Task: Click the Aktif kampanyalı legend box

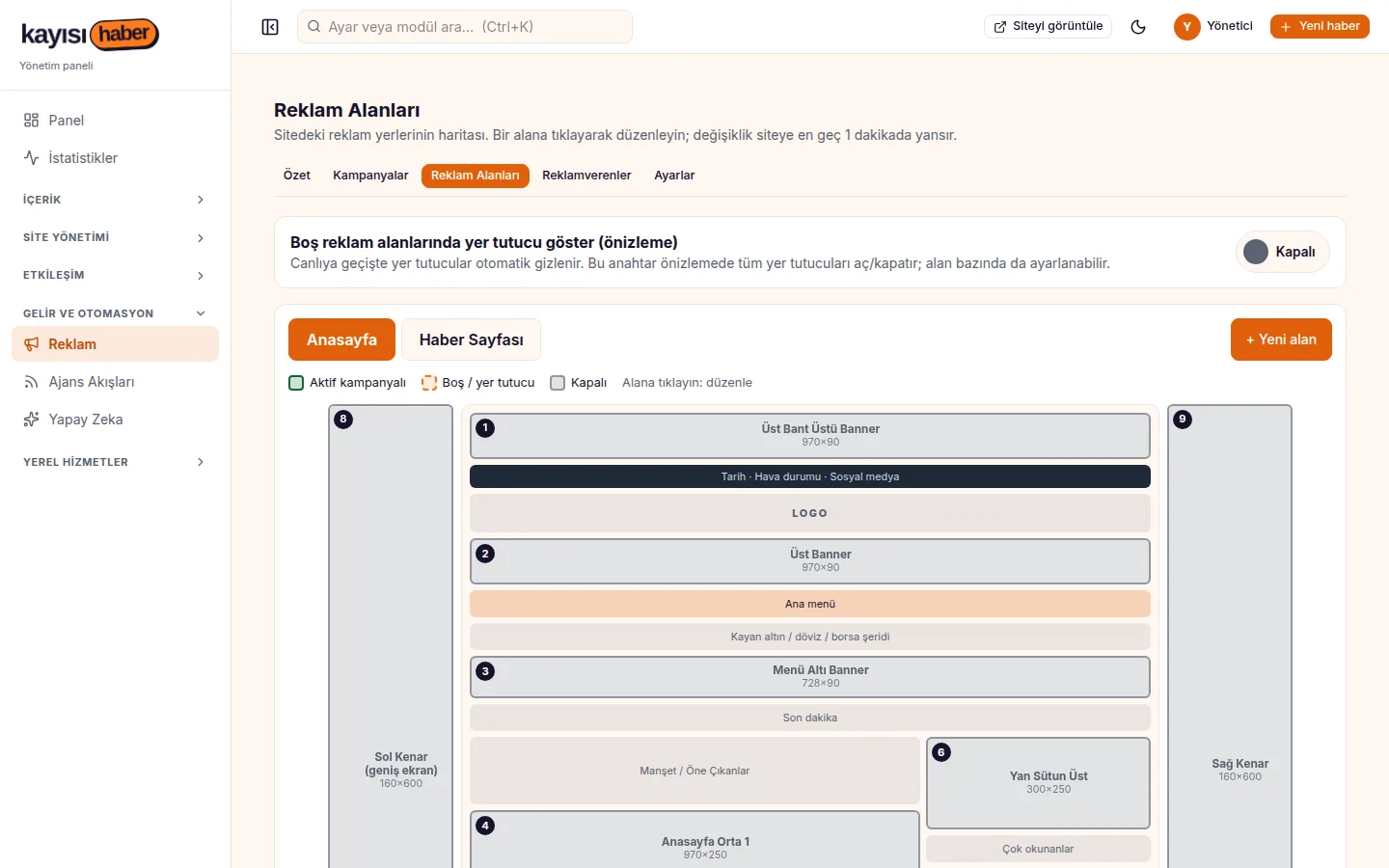Action: tap(296, 383)
